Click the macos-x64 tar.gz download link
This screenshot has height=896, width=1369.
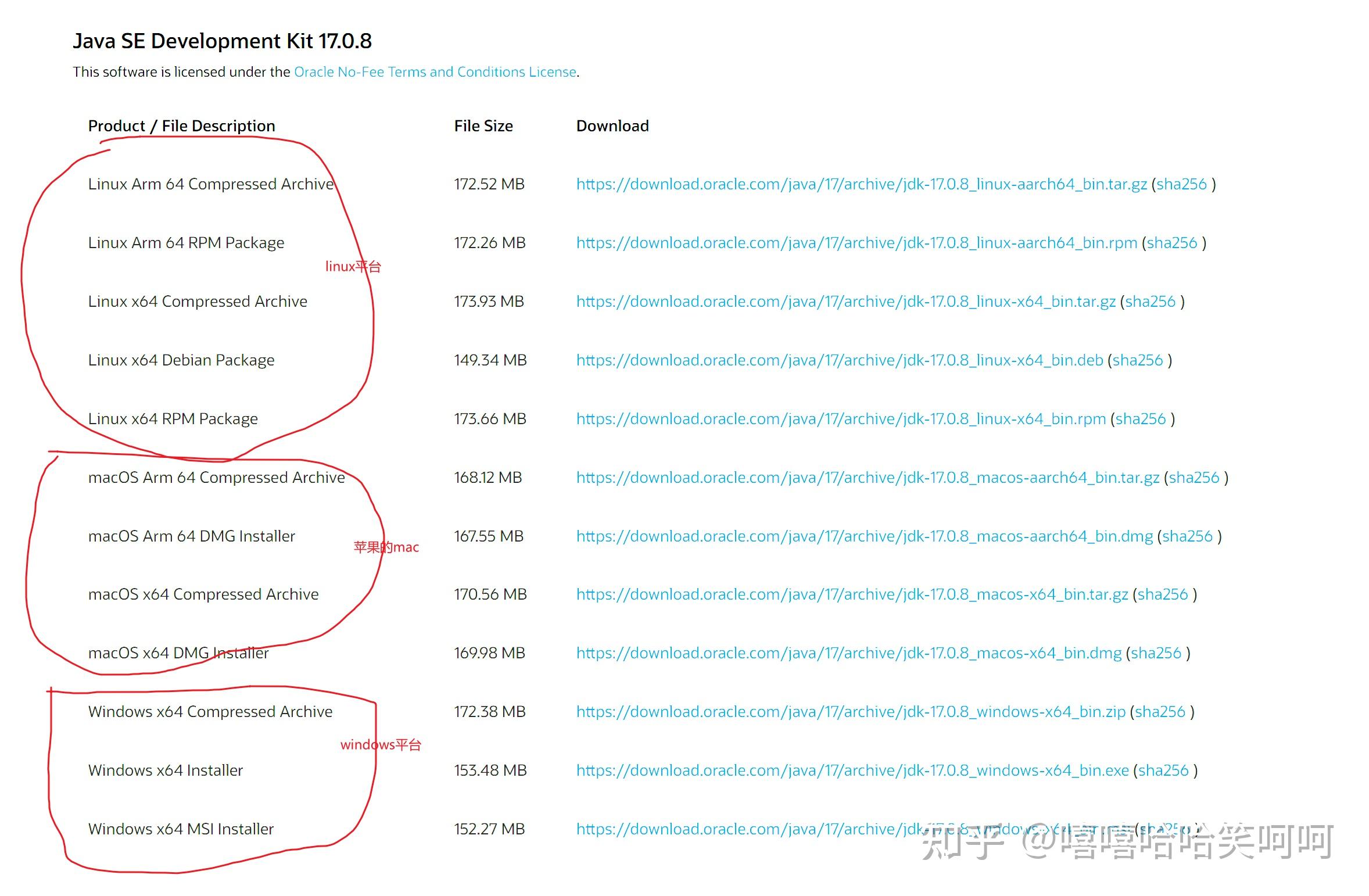tap(852, 594)
